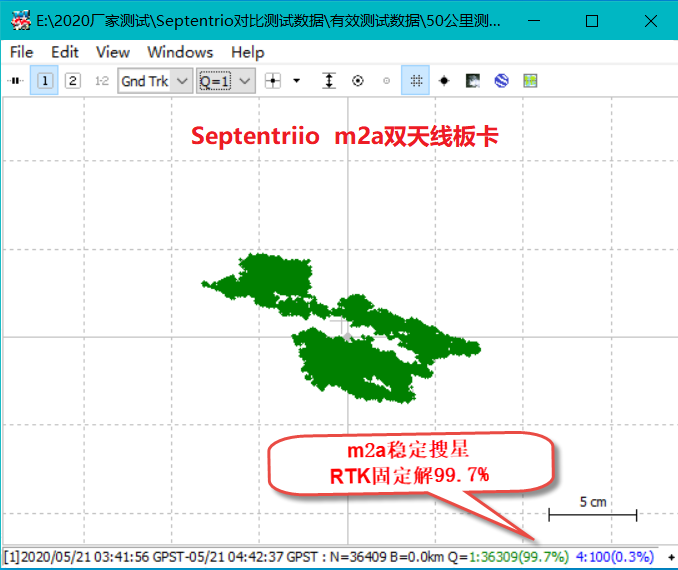Image resolution: width=678 pixels, height=570 pixels.
Task: Open the Gnd Trk plot type dropdown
Action: click(155, 81)
